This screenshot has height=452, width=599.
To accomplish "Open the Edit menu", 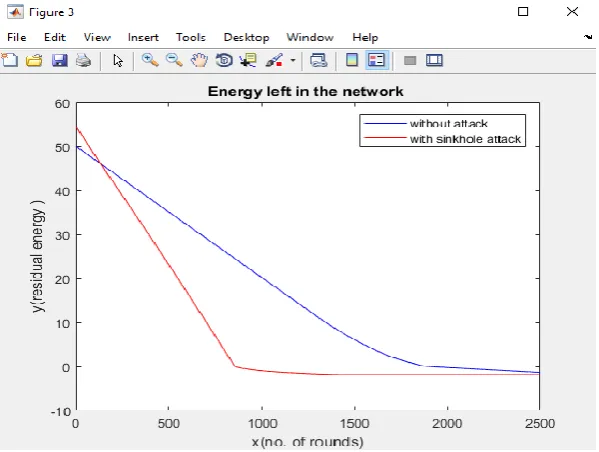I will point(55,37).
